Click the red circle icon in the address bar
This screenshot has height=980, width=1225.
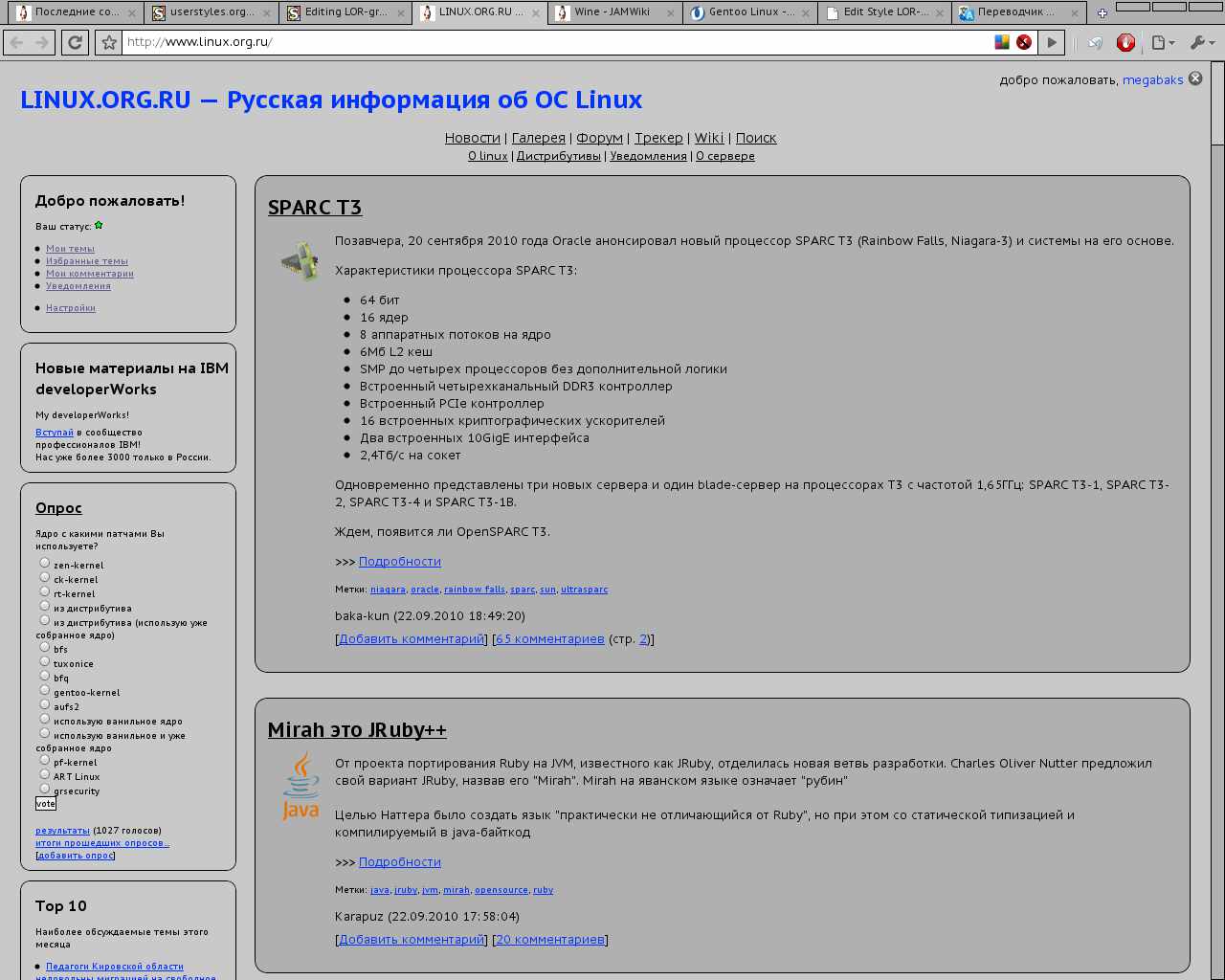(x=1024, y=42)
